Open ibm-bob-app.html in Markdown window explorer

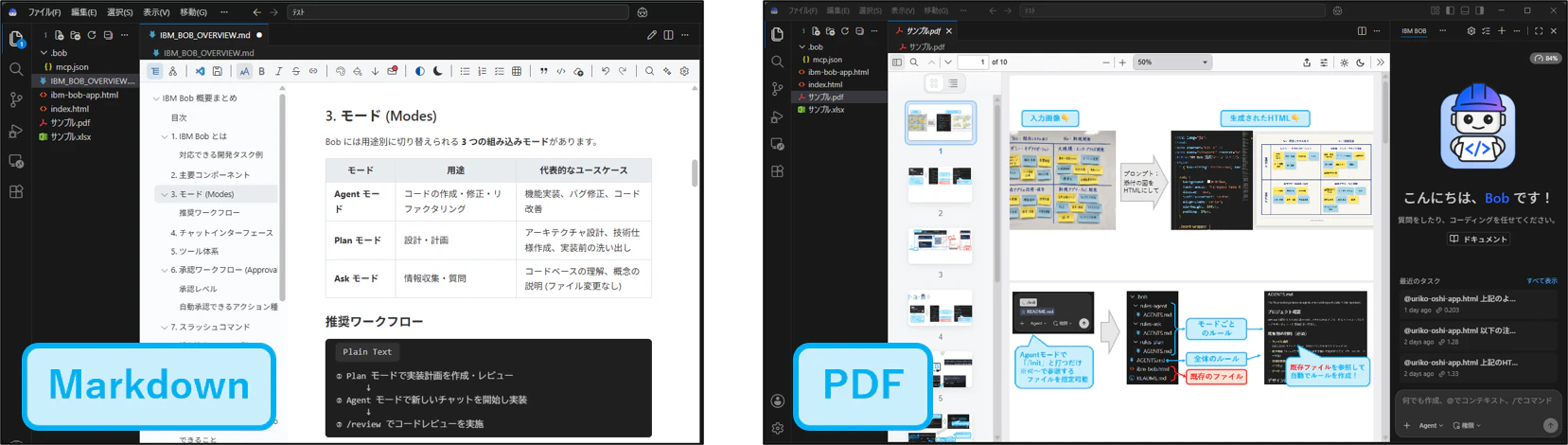pos(83,95)
